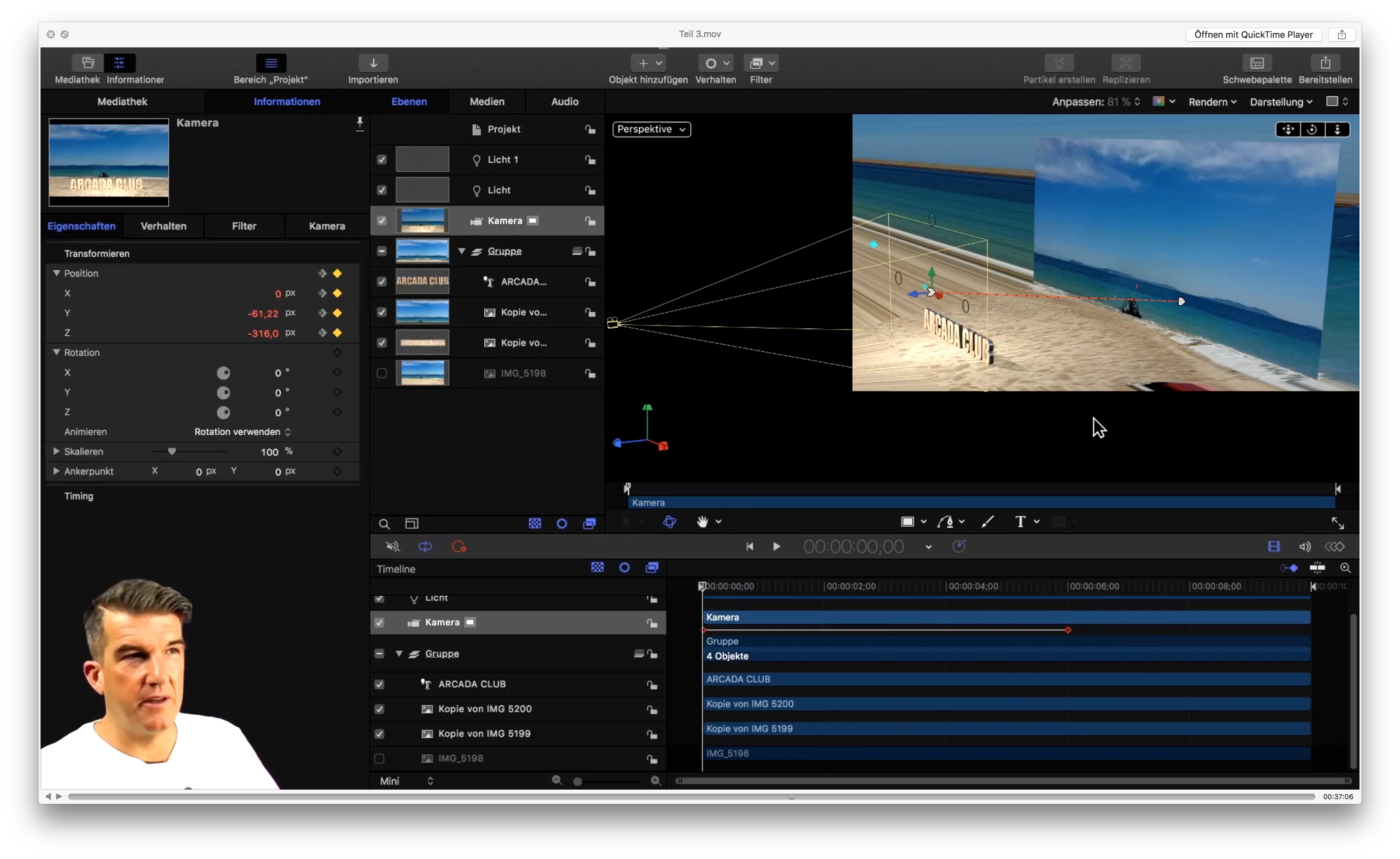Screen dimensions: 1400x859
Task: Click the Bereitstellen share icon
Action: [1325, 63]
